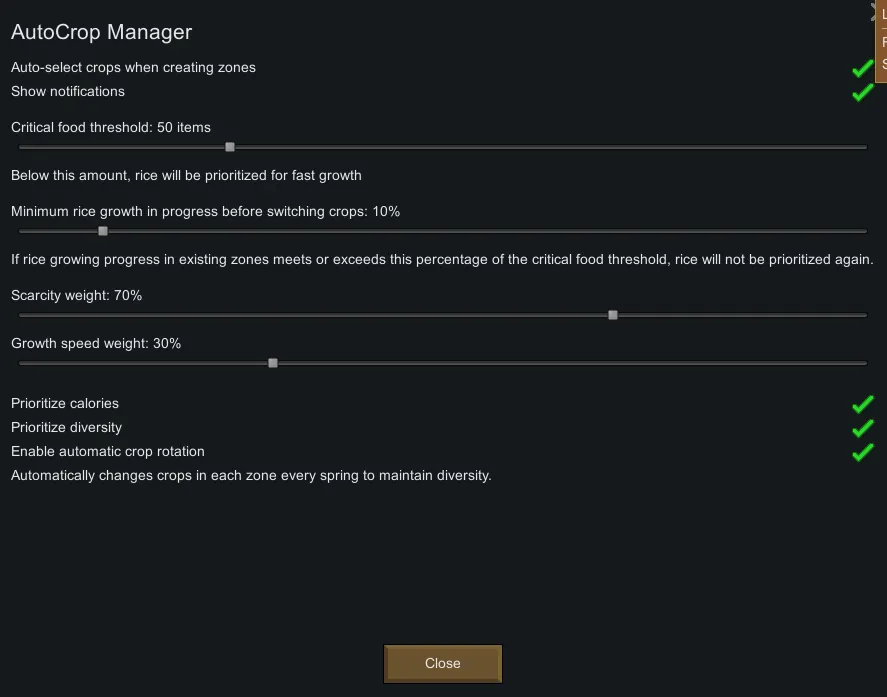Set Growth speed weight slider to maximum end
This screenshot has width=887, height=697.
865,363
